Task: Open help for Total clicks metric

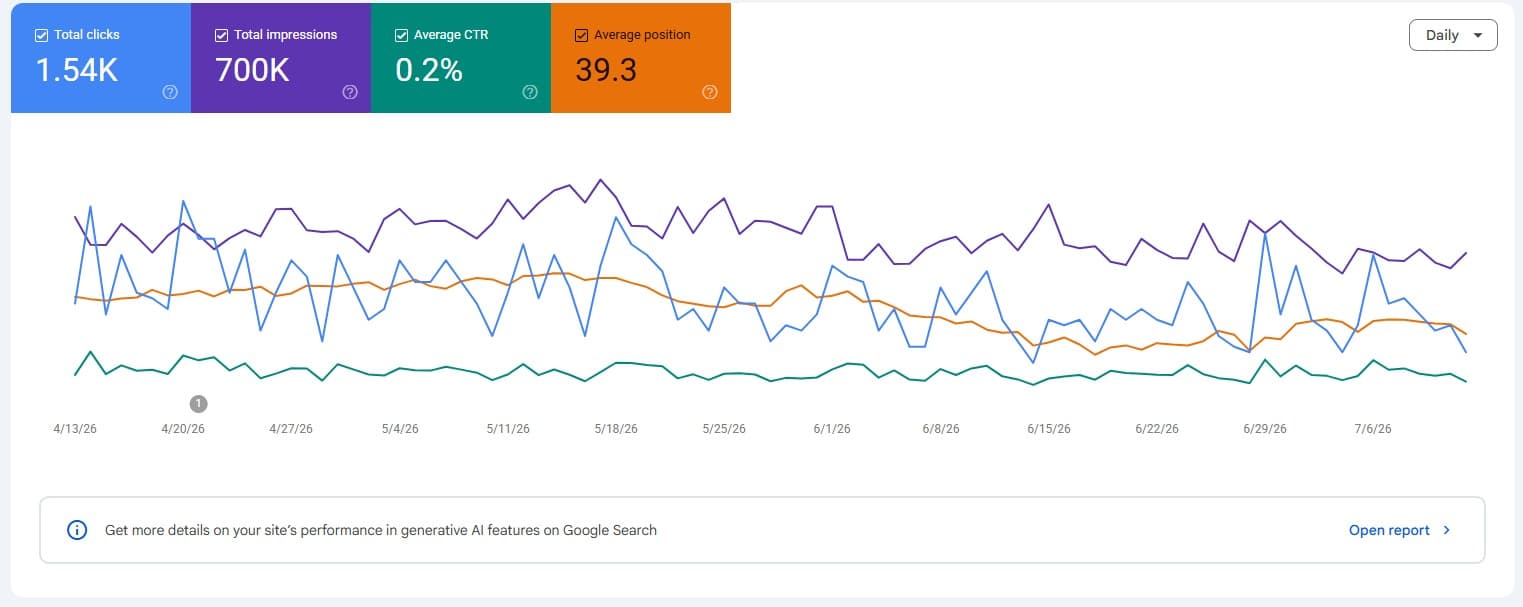Action: tap(170, 92)
